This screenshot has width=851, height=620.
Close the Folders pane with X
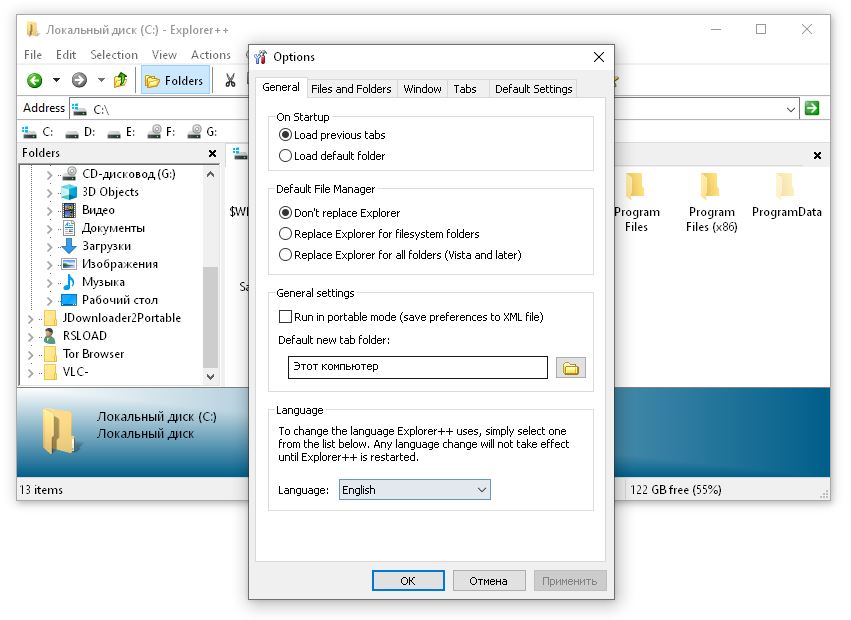click(212, 154)
